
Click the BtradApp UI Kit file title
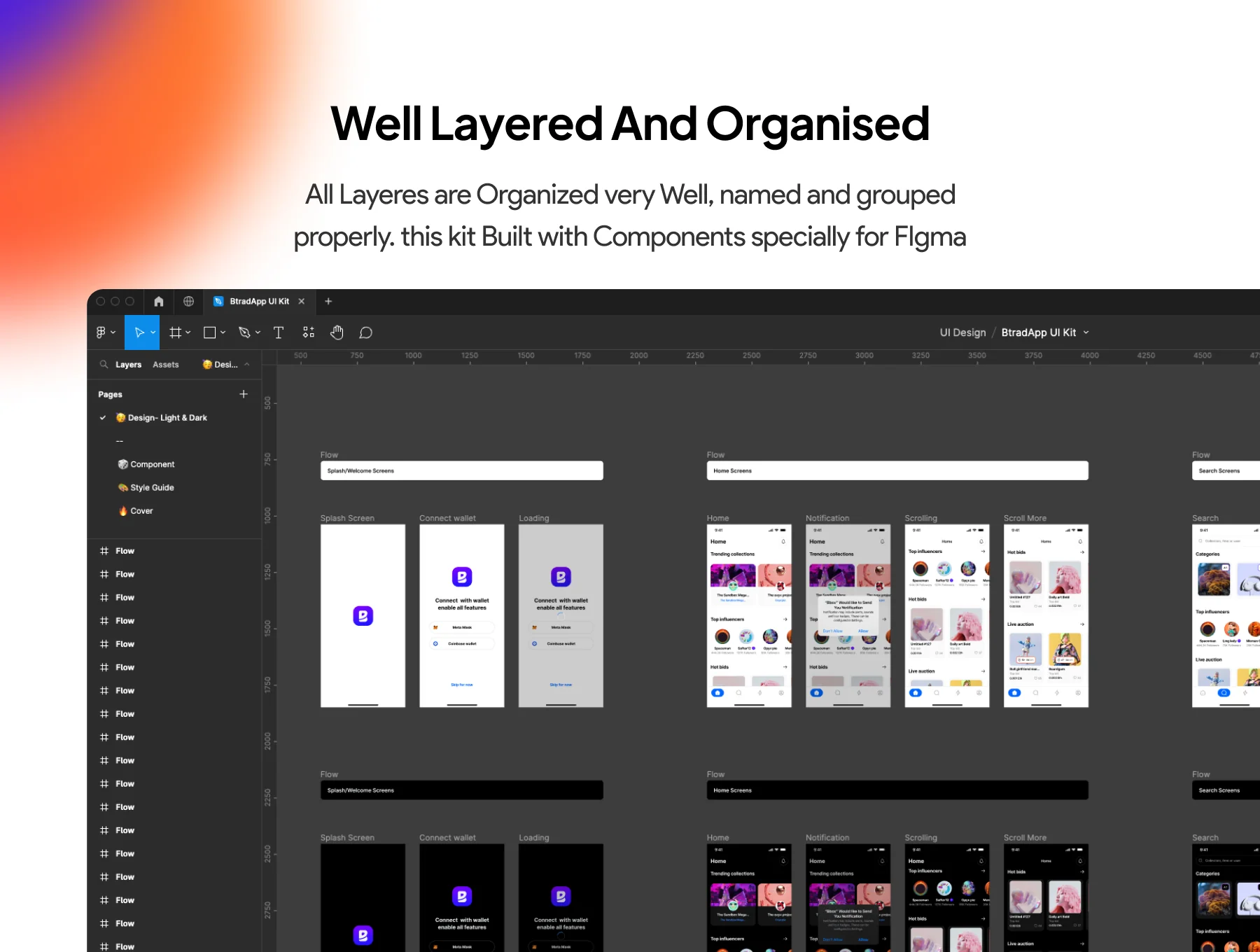(x=1039, y=332)
